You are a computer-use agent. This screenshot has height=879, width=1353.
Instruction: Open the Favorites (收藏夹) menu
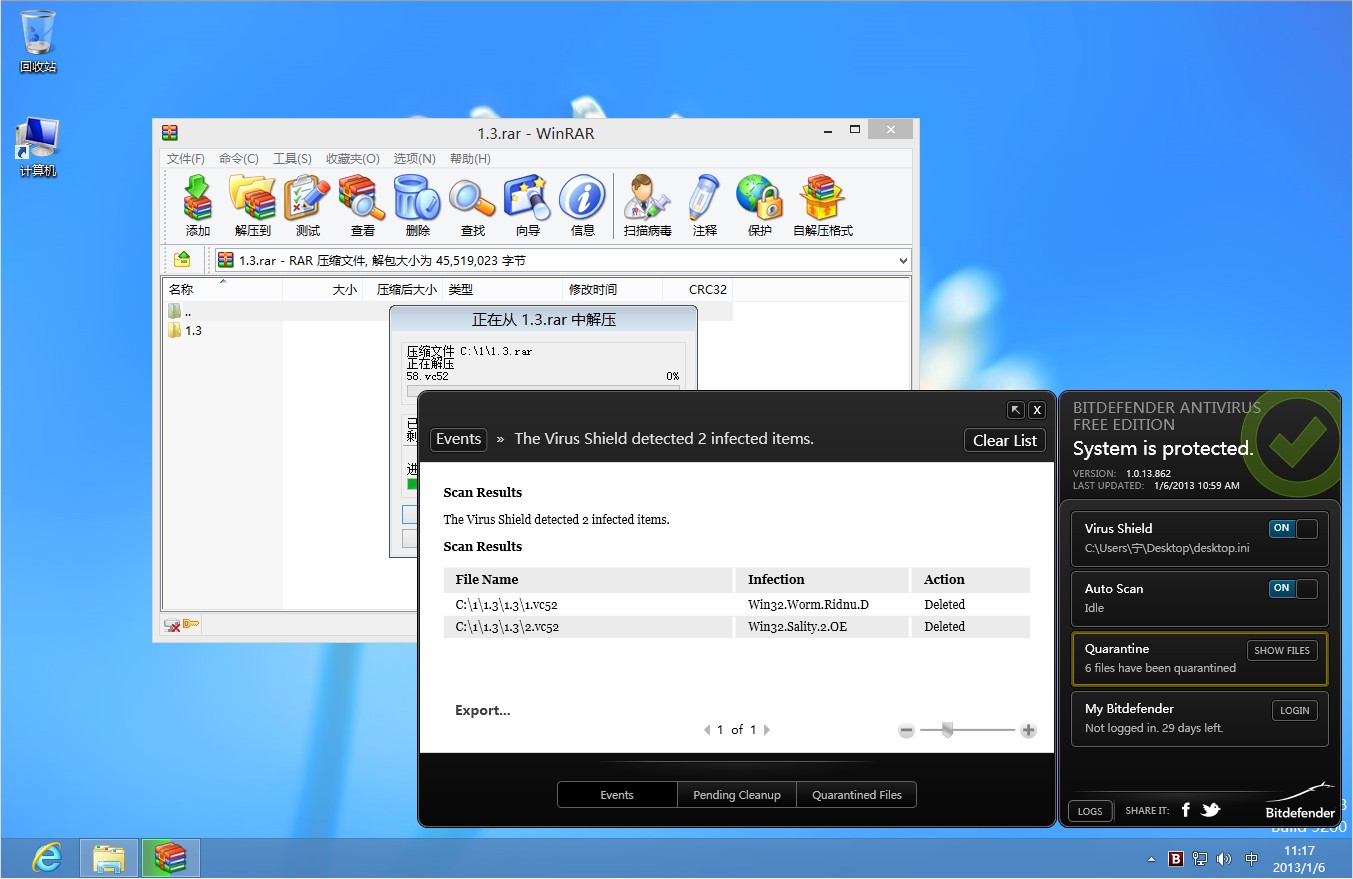click(352, 159)
